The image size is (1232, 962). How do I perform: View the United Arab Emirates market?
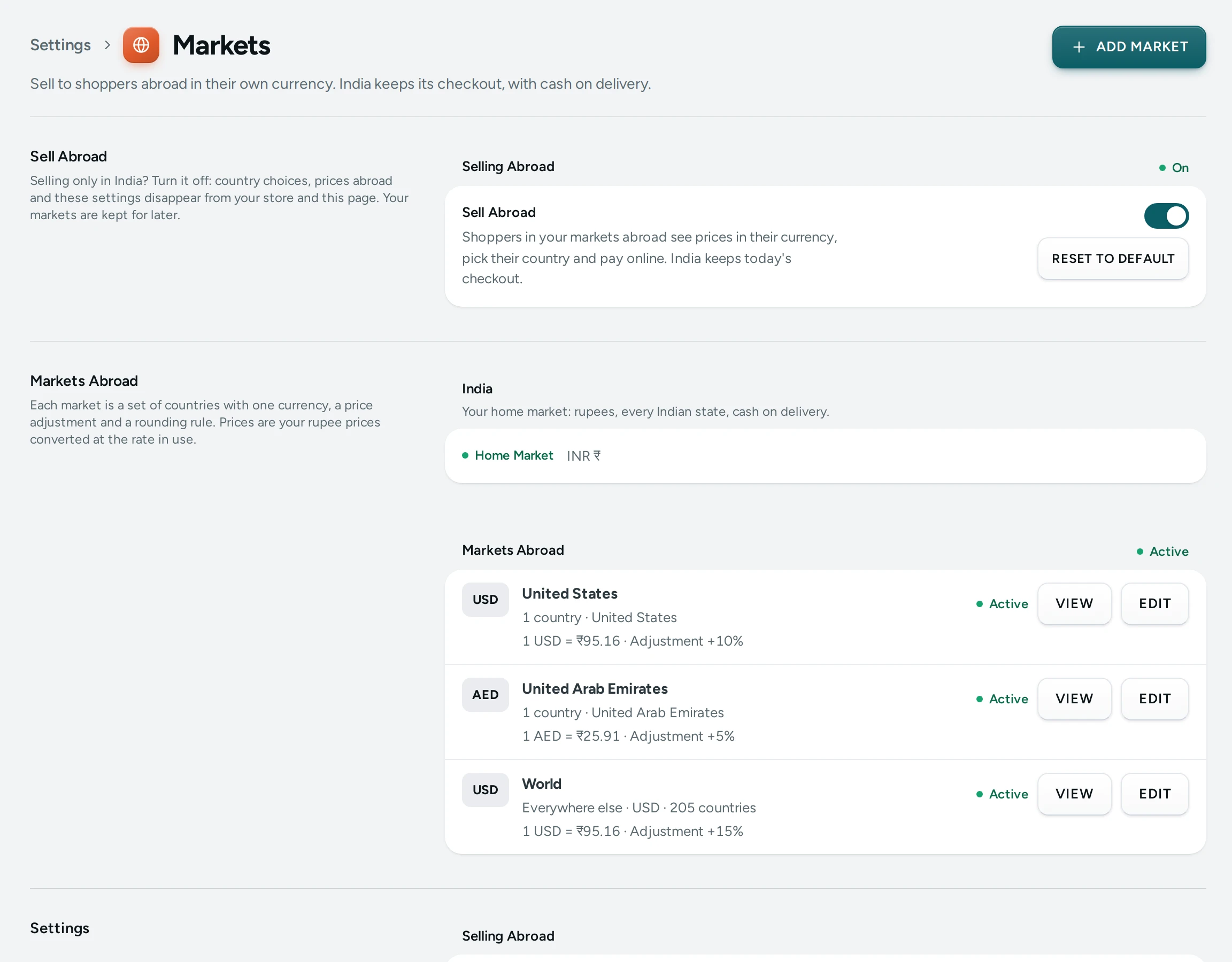tap(1074, 699)
